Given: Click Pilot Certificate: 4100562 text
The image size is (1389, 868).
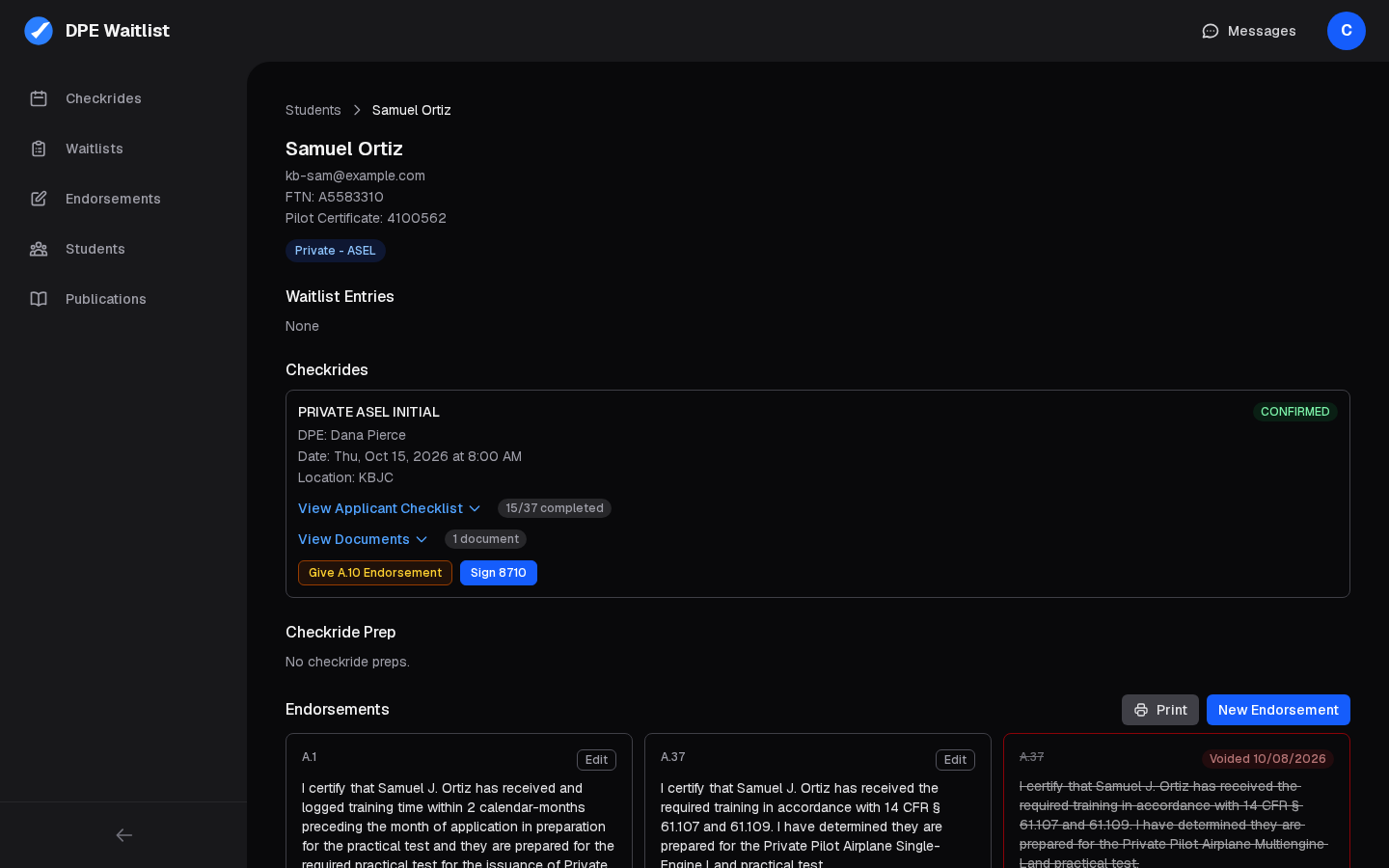Looking at the screenshot, I should tap(366, 218).
